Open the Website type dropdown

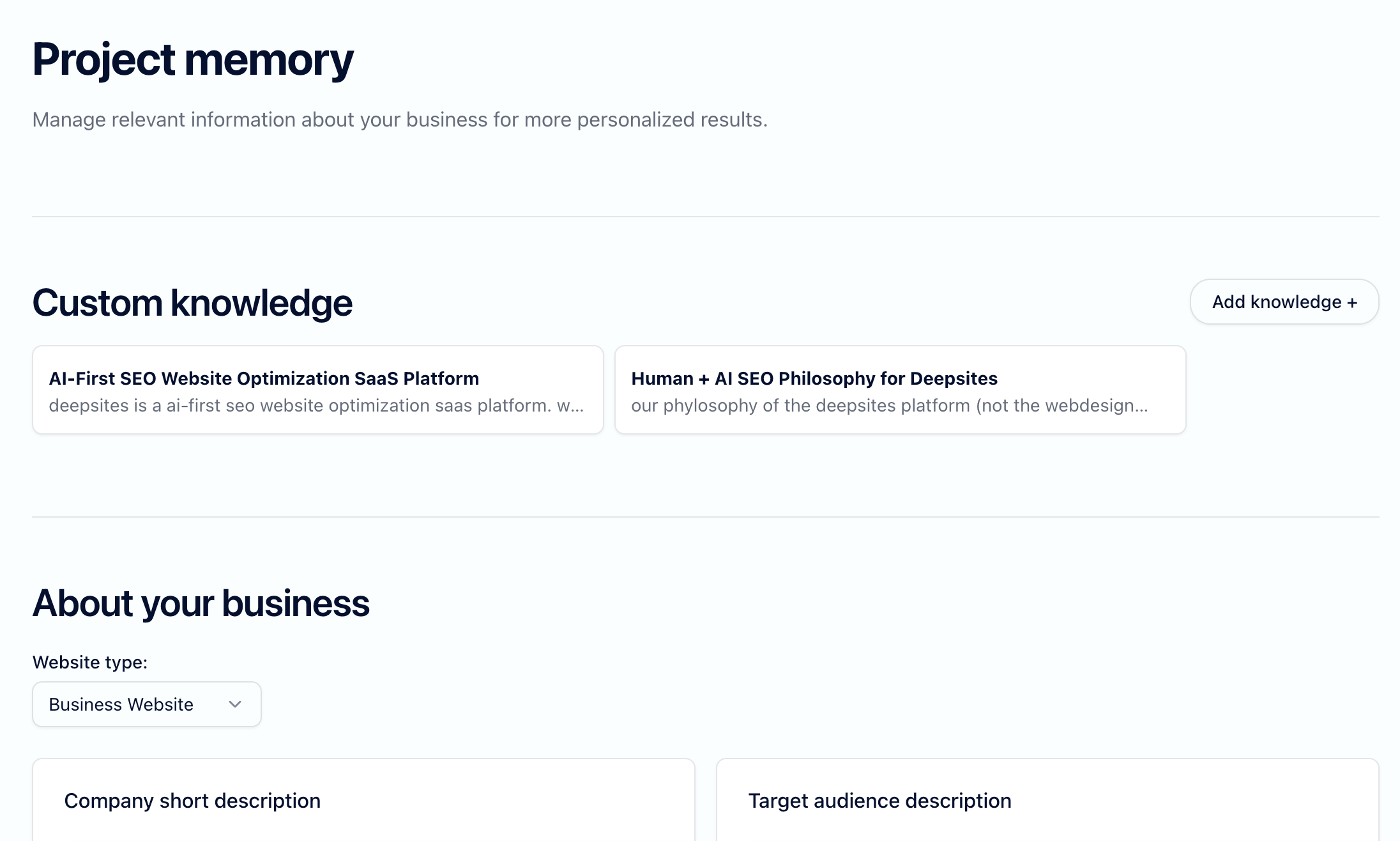pos(147,704)
